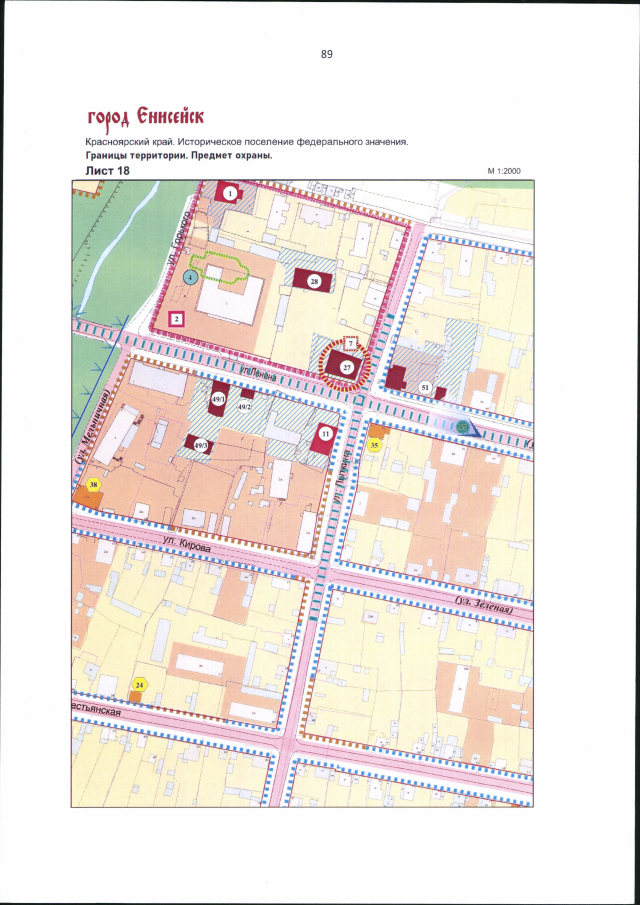Select yellow hexagon marker 24
Image resolution: width=640 pixels, height=905 pixels.
(139, 685)
